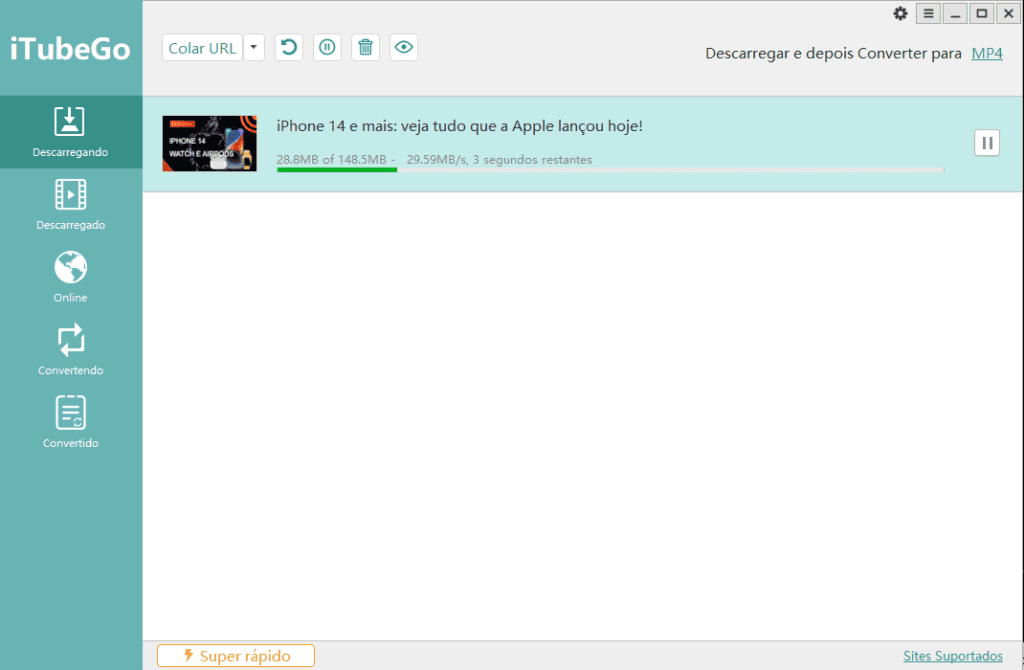Pause the iPhone 14 video download
This screenshot has width=1024, height=670.
pyautogui.click(x=986, y=143)
